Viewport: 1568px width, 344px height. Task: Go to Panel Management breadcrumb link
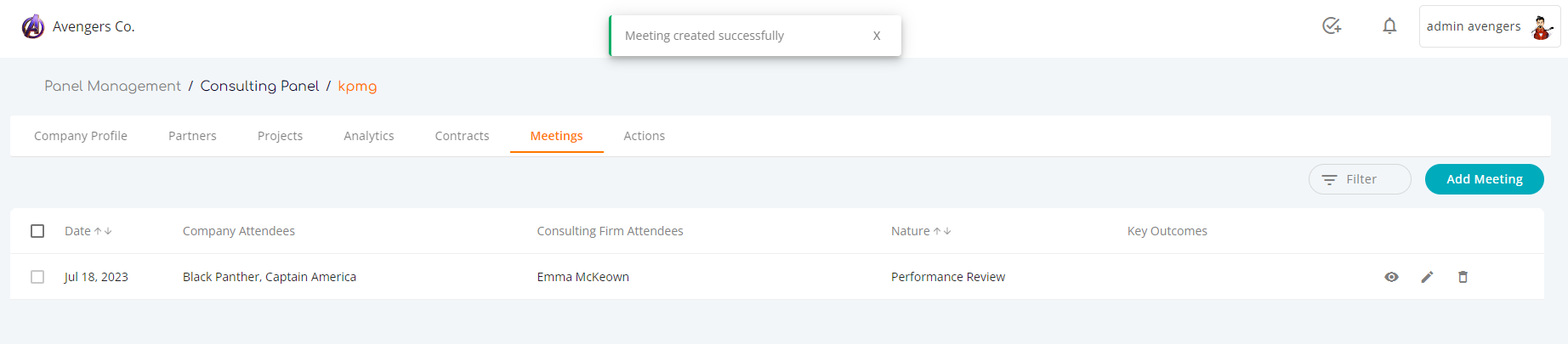tap(112, 87)
